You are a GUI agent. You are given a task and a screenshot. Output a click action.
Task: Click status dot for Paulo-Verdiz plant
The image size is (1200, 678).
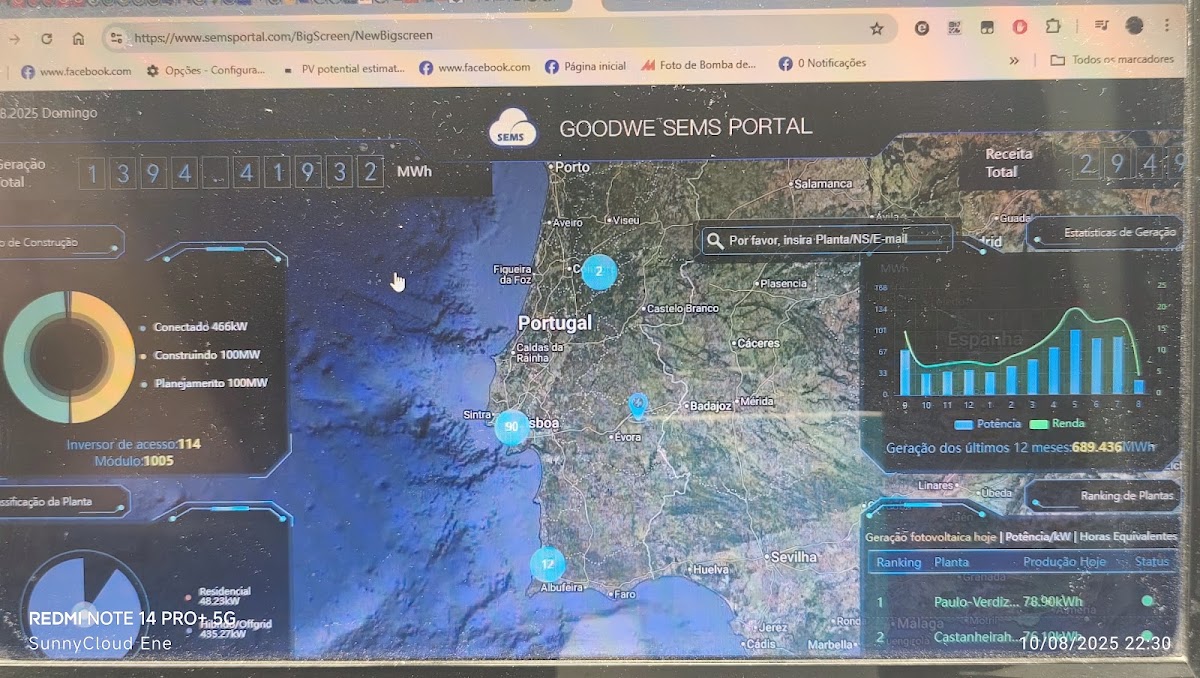[1147, 601]
